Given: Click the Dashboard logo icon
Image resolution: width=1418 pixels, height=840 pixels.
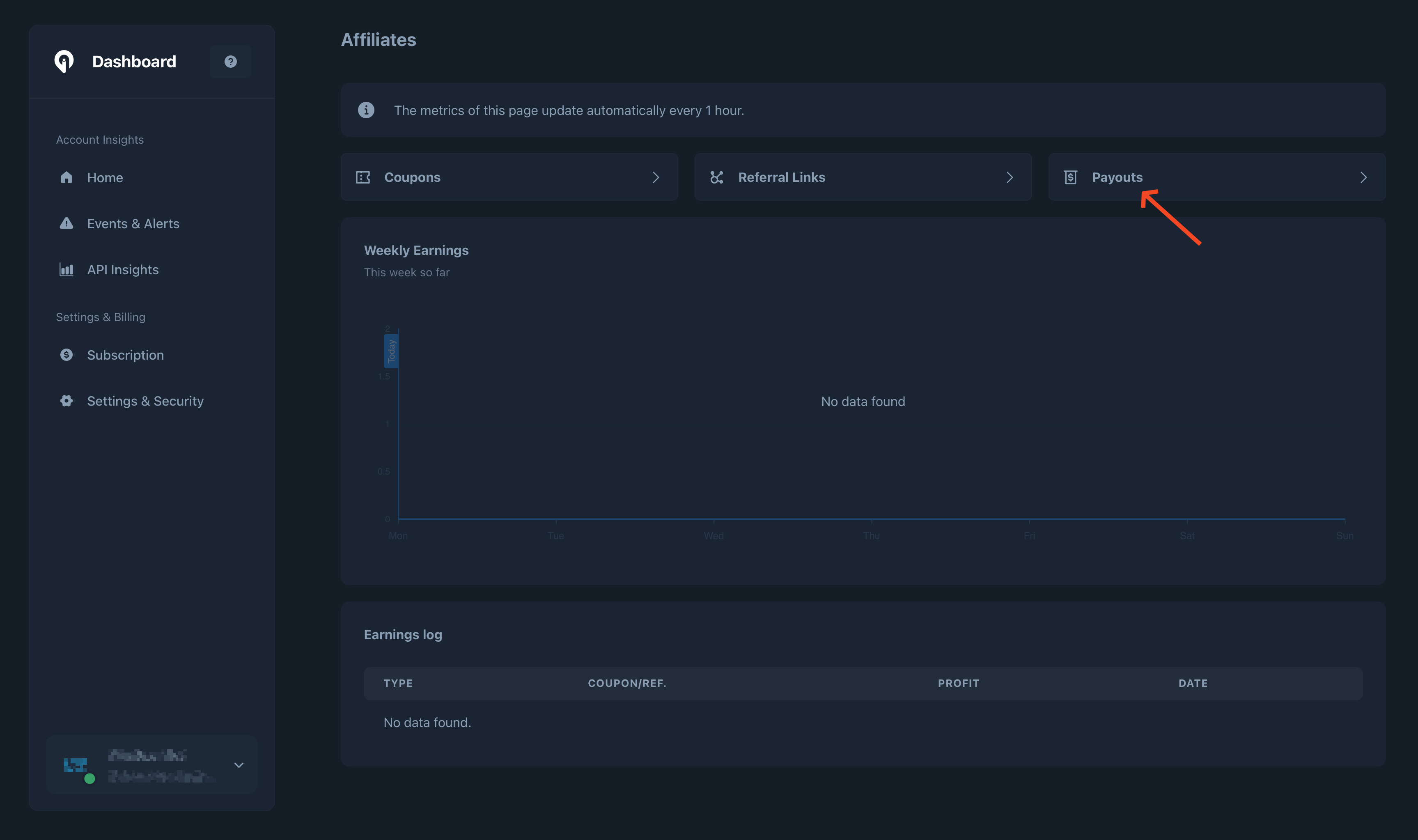Looking at the screenshot, I should pyautogui.click(x=64, y=61).
